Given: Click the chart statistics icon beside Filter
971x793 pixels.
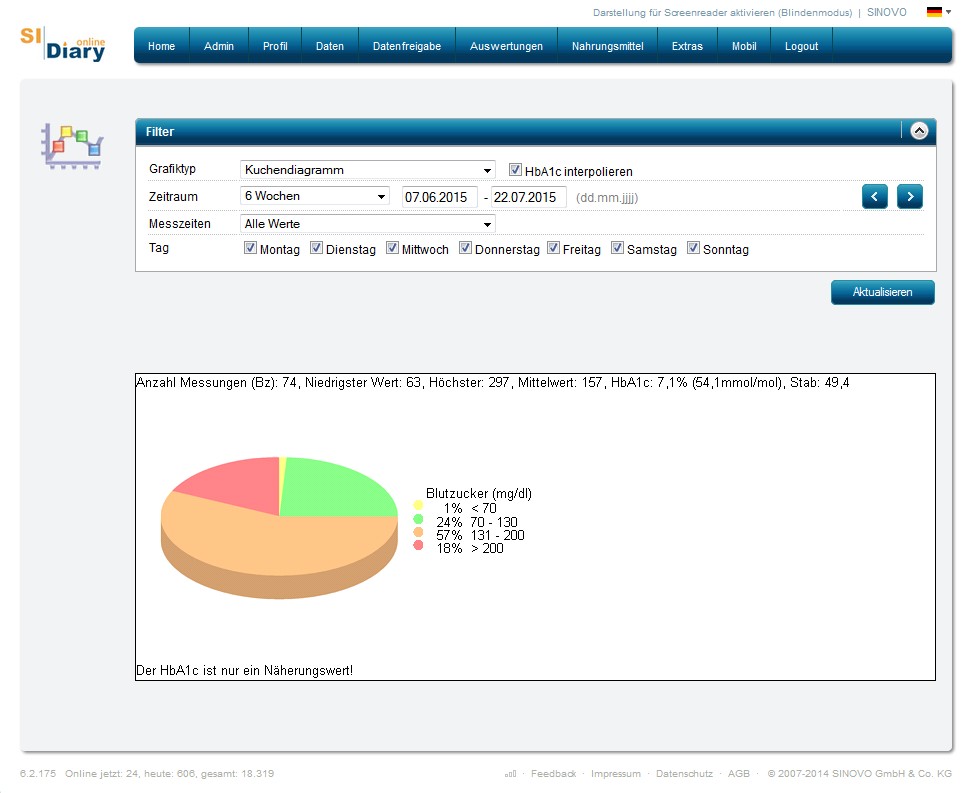Looking at the screenshot, I should (x=72, y=147).
